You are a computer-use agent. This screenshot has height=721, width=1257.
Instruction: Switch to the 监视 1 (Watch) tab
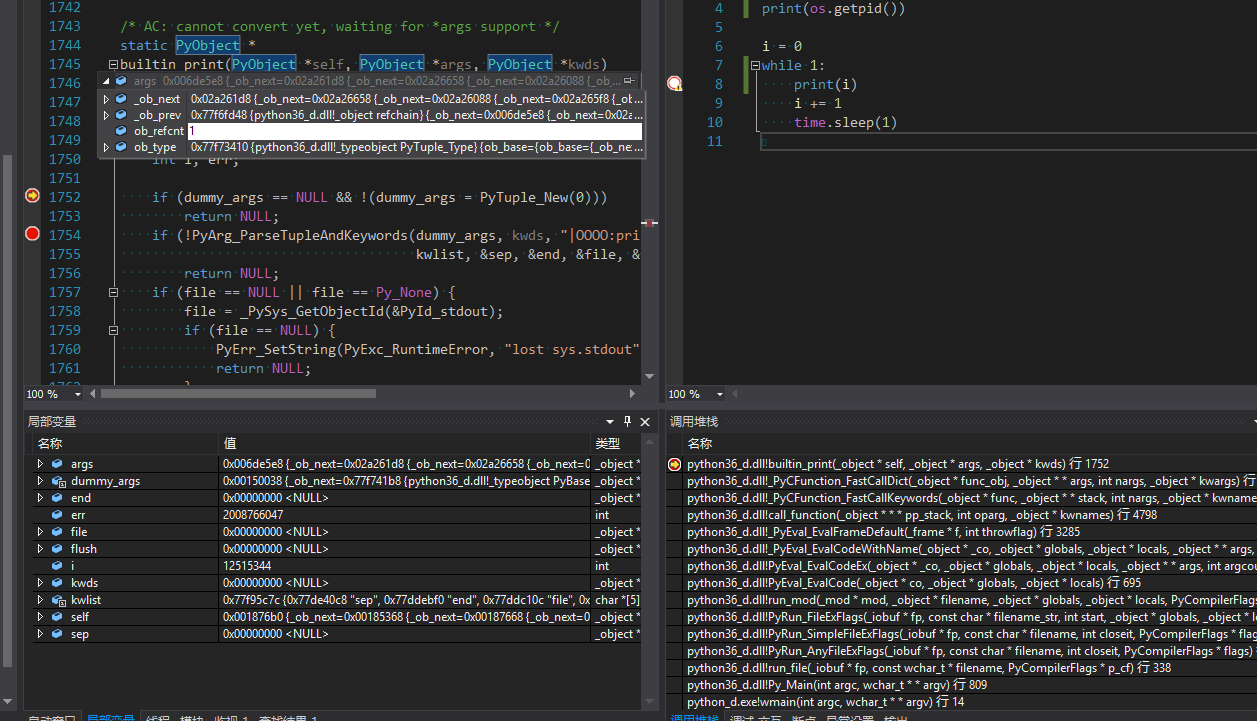(229, 717)
